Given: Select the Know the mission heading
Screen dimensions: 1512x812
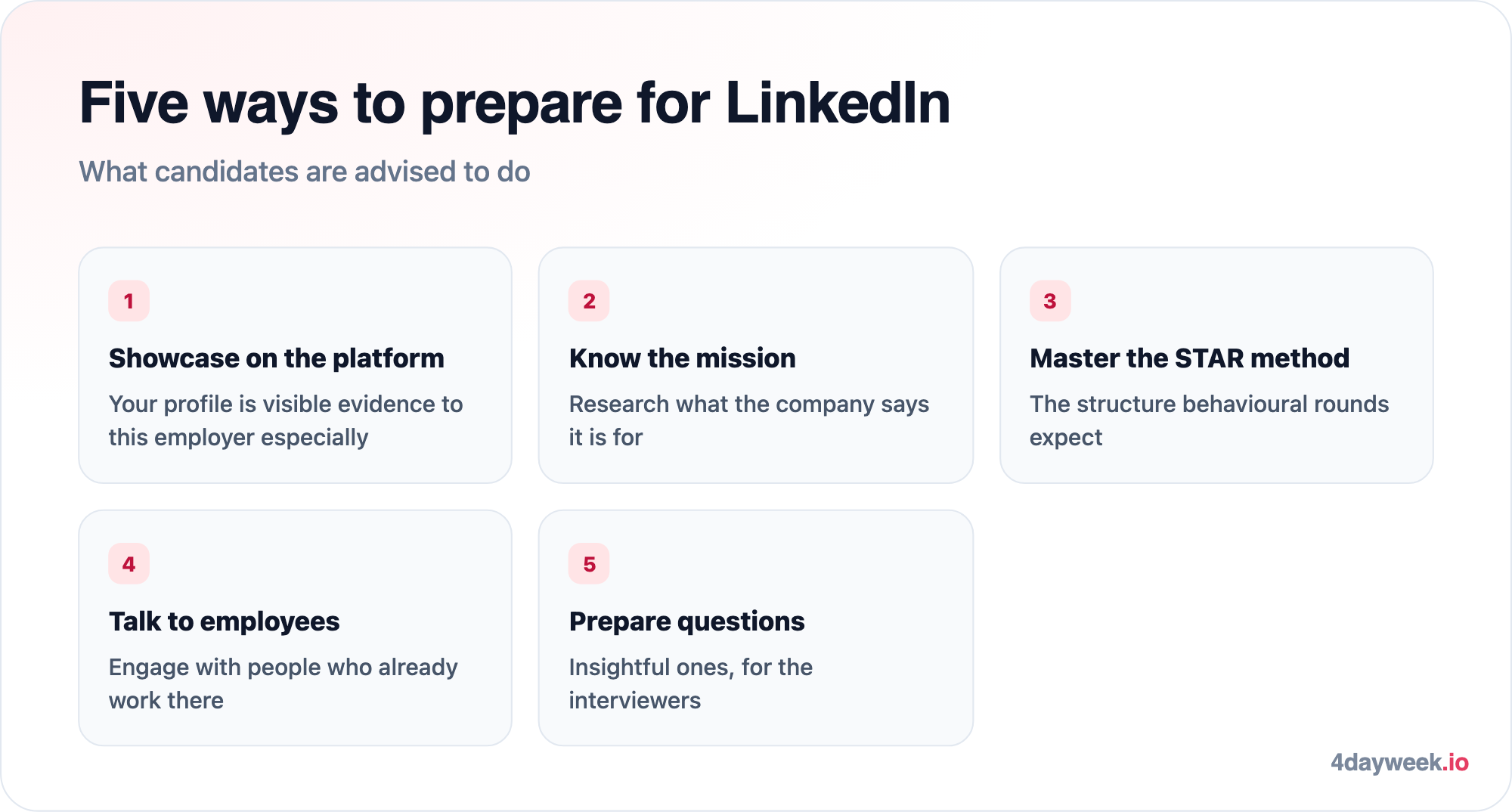Looking at the screenshot, I should 683,358.
